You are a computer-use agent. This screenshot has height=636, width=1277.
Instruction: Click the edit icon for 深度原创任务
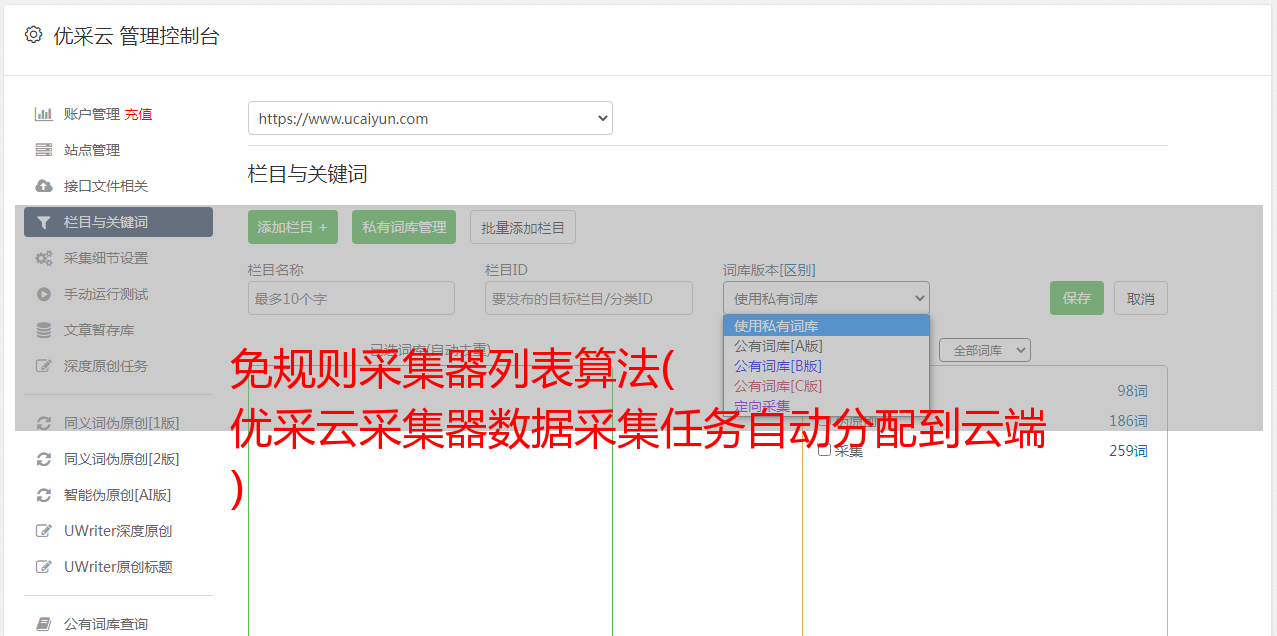tap(43, 366)
